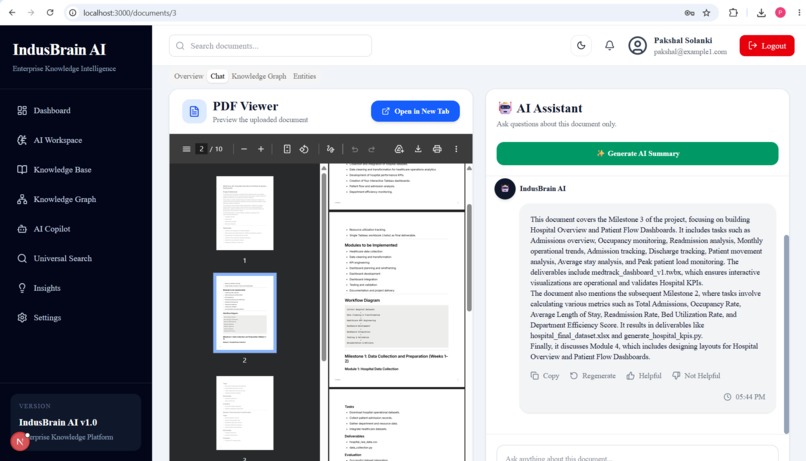Select the PDF draw annotation tool

pos(330,149)
